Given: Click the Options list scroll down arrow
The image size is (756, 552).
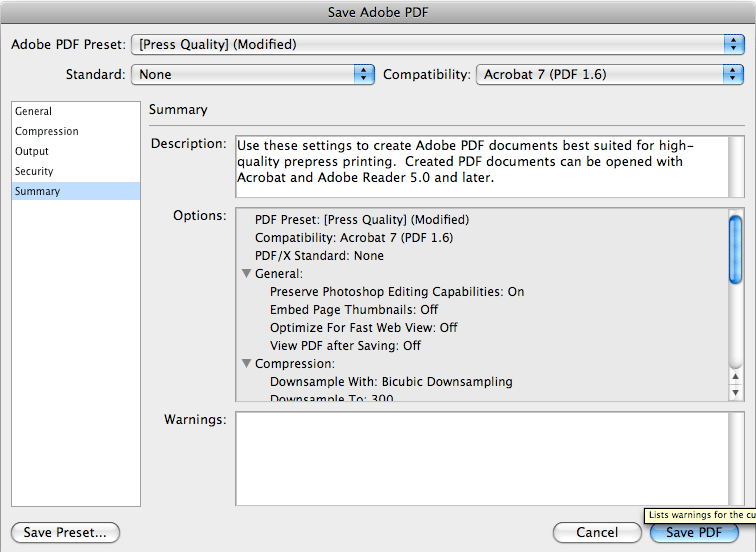Looking at the screenshot, I should [x=735, y=392].
